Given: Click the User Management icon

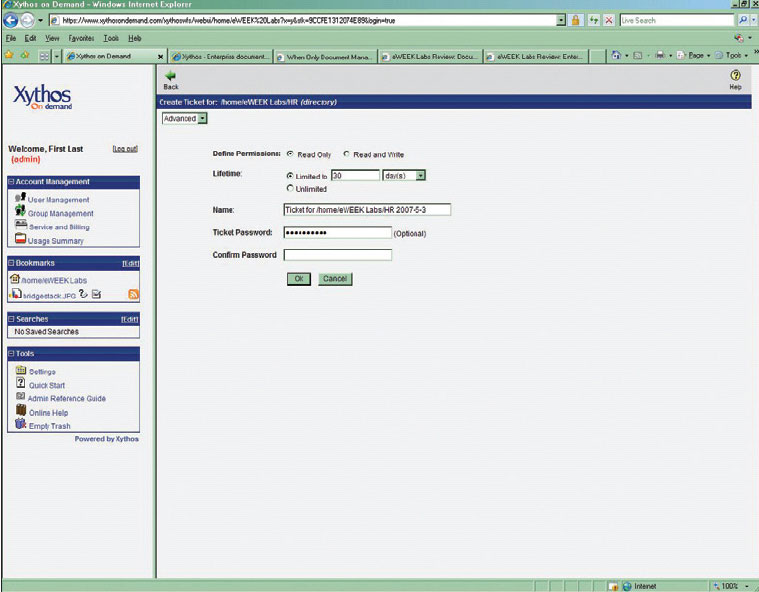Looking at the screenshot, I should pos(20,199).
